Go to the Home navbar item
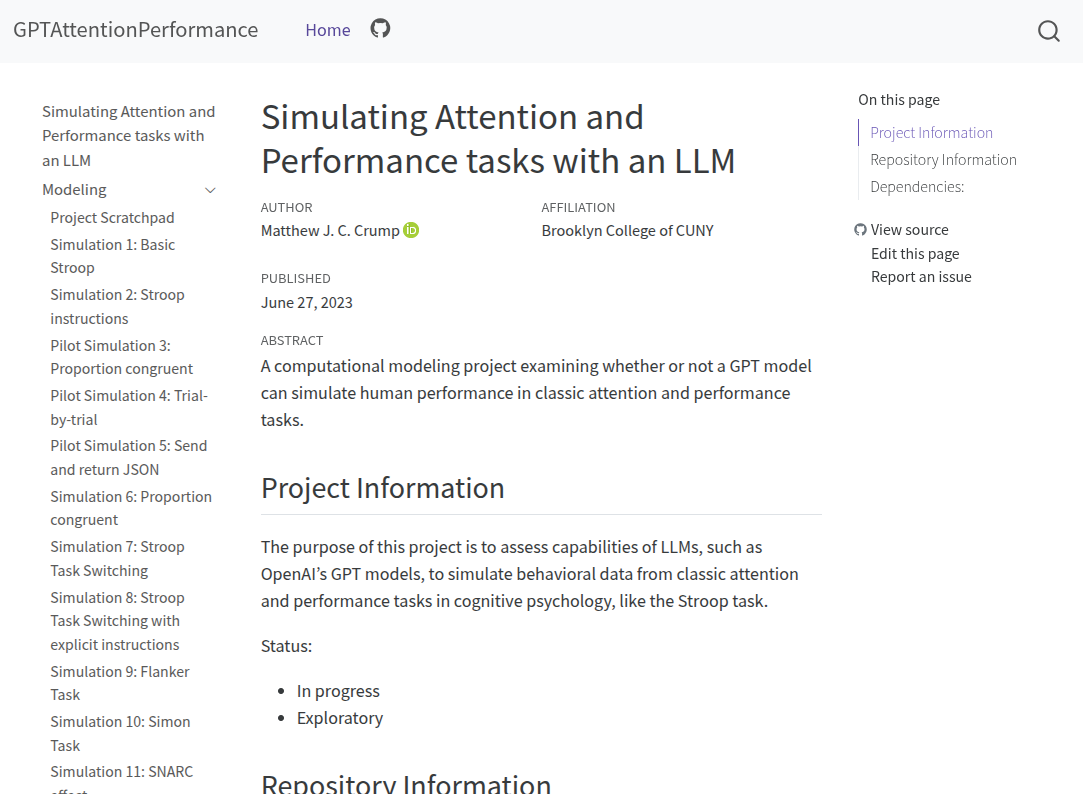This screenshot has width=1083, height=794. 328,30
